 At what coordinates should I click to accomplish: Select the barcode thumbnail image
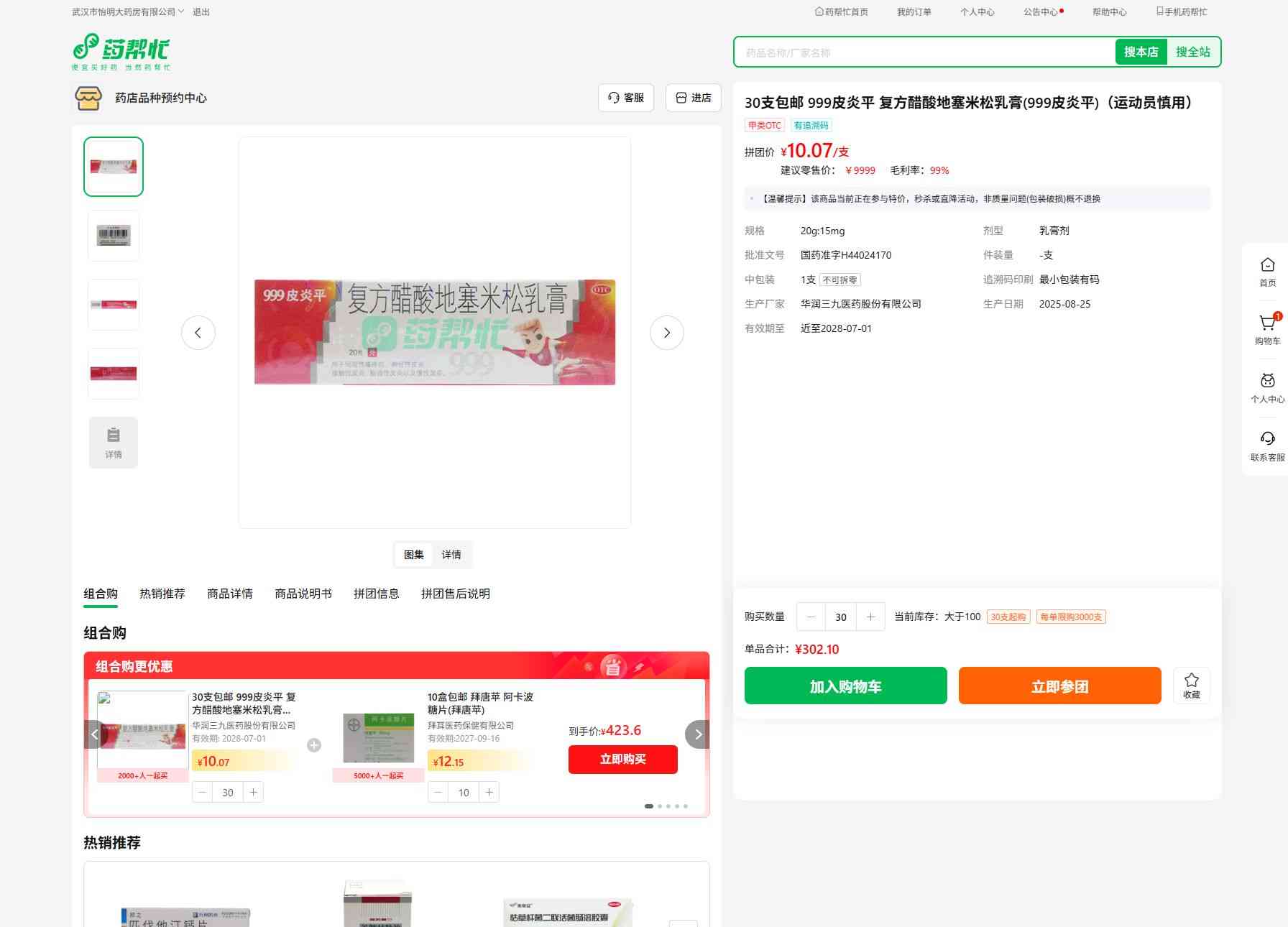(114, 235)
